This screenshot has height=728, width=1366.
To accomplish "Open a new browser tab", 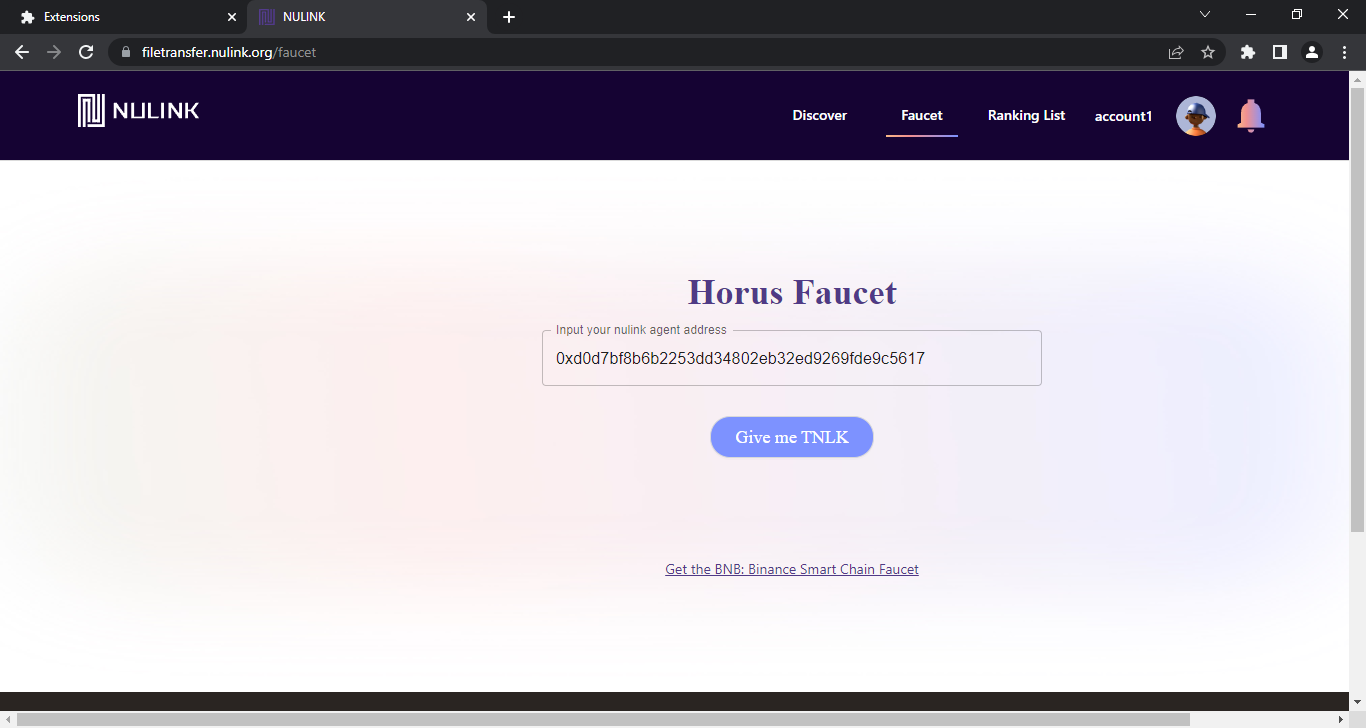I will [509, 17].
